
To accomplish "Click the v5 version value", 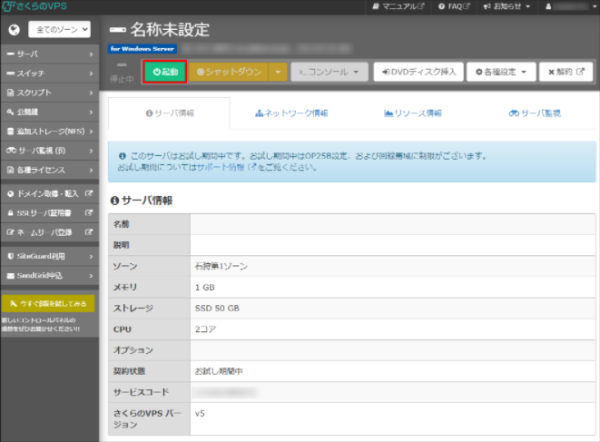I will coord(200,413).
